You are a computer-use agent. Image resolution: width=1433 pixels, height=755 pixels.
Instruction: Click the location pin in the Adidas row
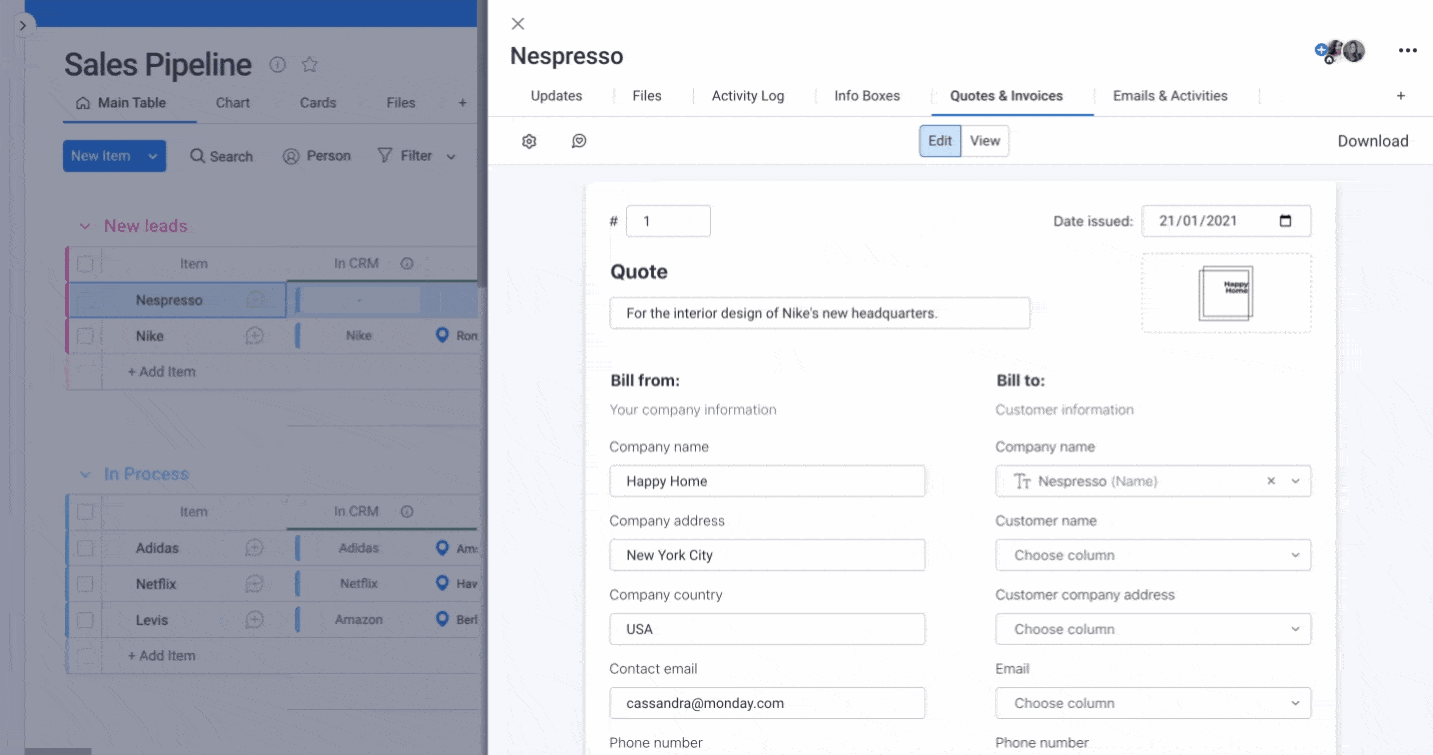click(x=442, y=547)
